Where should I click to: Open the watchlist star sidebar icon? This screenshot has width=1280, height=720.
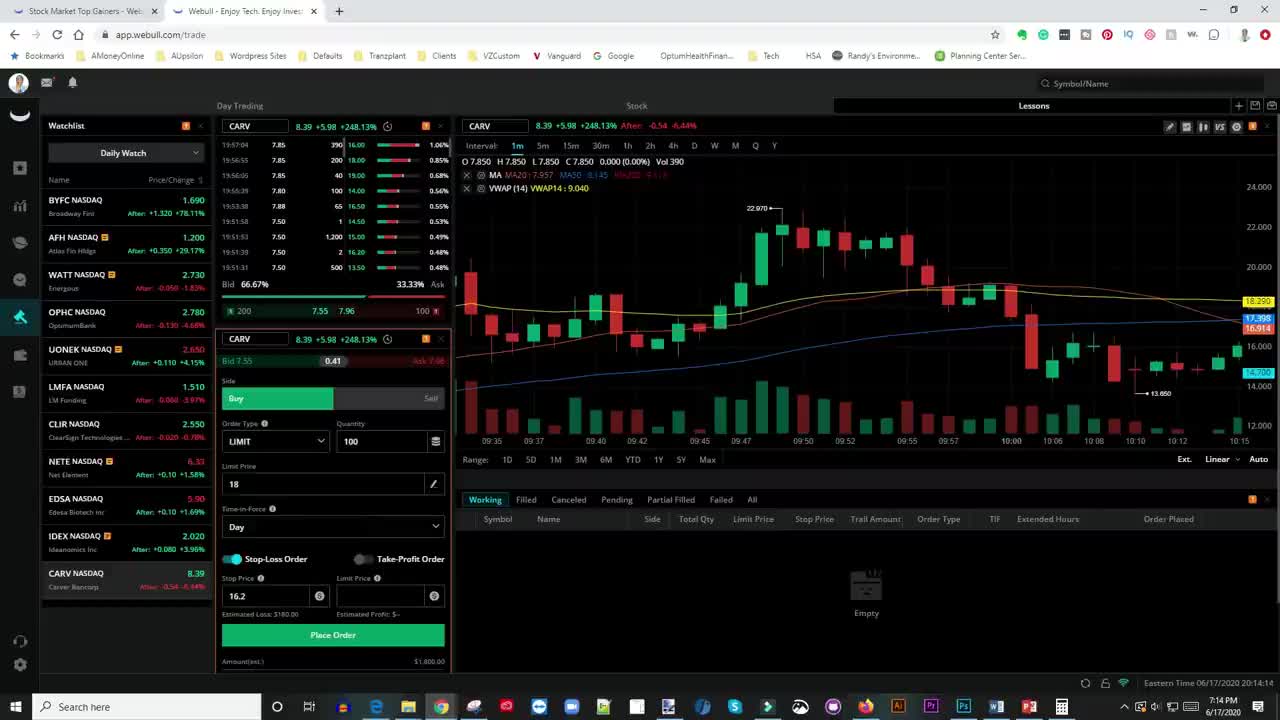[x=19, y=168]
